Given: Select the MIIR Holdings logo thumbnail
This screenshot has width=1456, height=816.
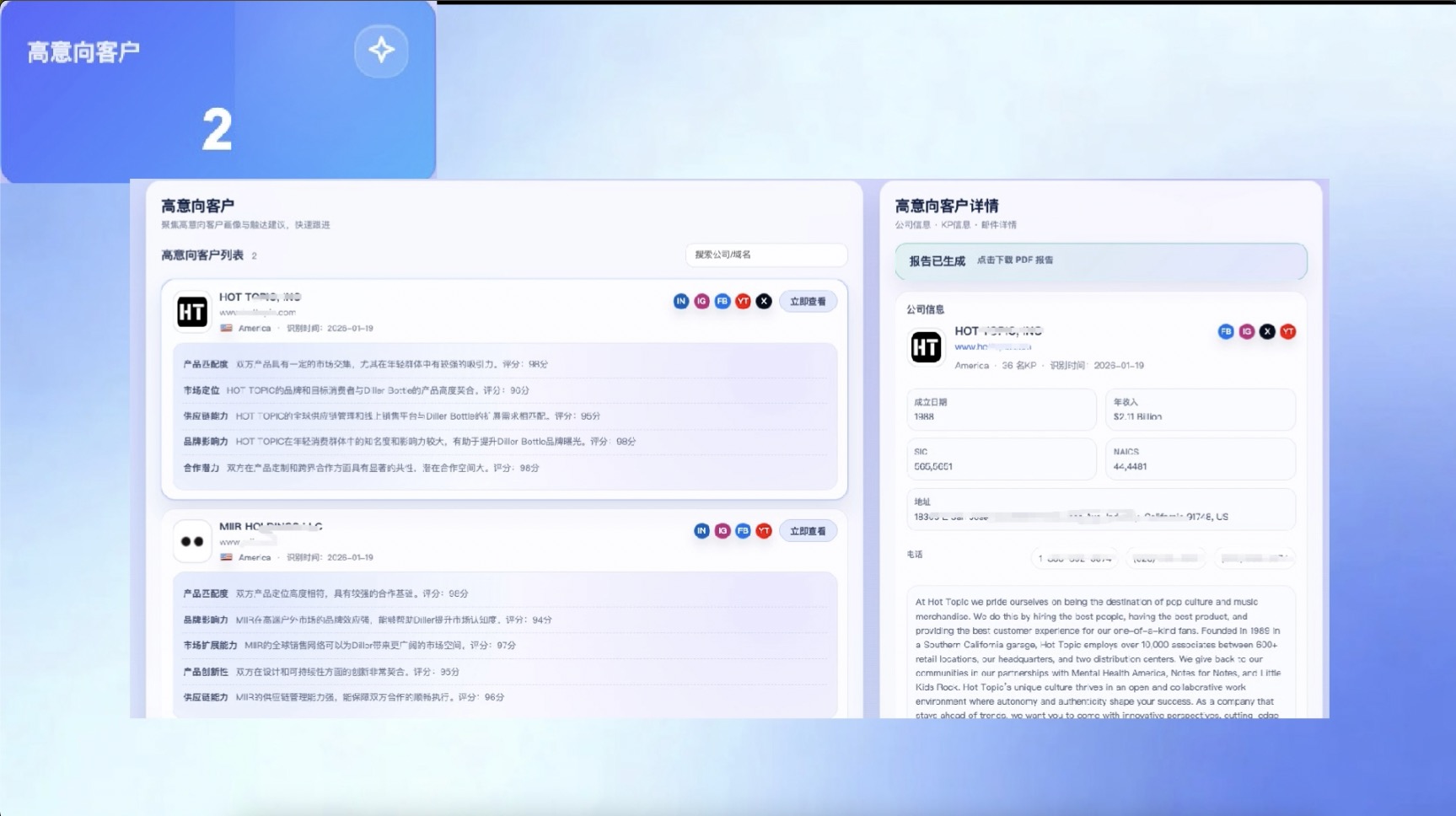Looking at the screenshot, I should pyautogui.click(x=192, y=541).
